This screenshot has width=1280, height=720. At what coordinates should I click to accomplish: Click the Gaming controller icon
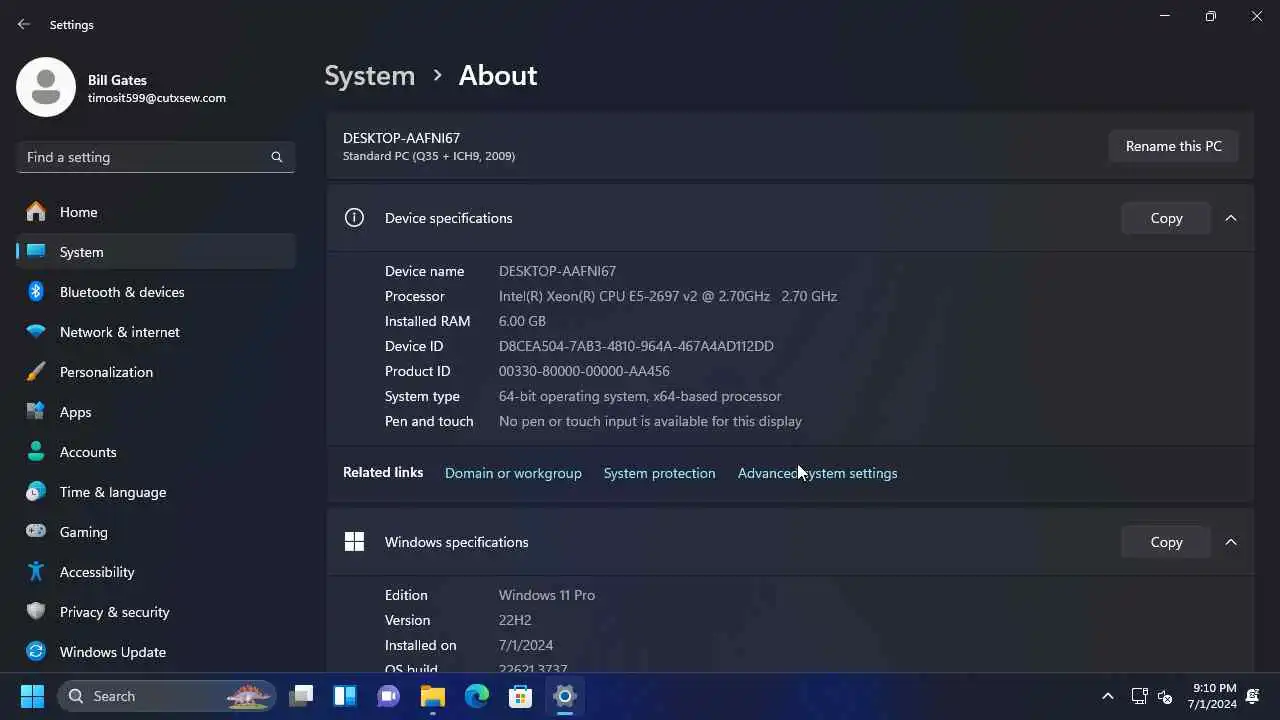pos(36,532)
